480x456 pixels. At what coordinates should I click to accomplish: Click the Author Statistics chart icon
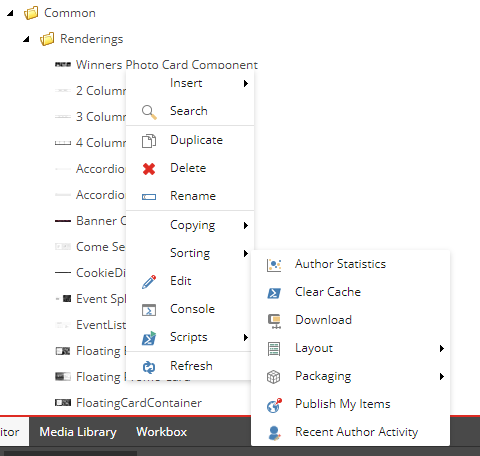[x=274, y=265]
